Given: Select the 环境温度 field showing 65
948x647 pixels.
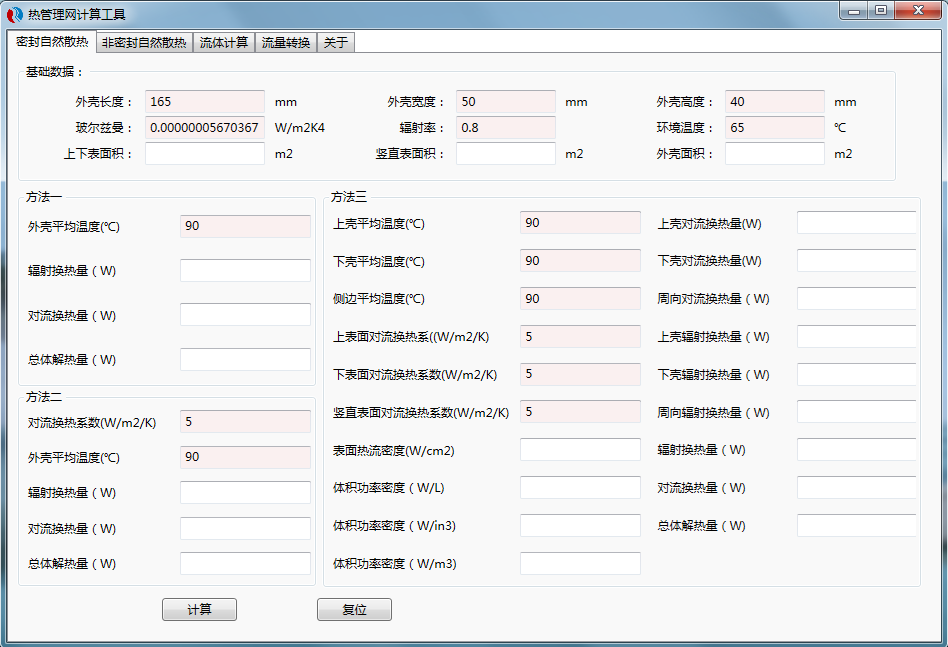Looking at the screenshot, I should pyautogui.click(x=774, y=127).
